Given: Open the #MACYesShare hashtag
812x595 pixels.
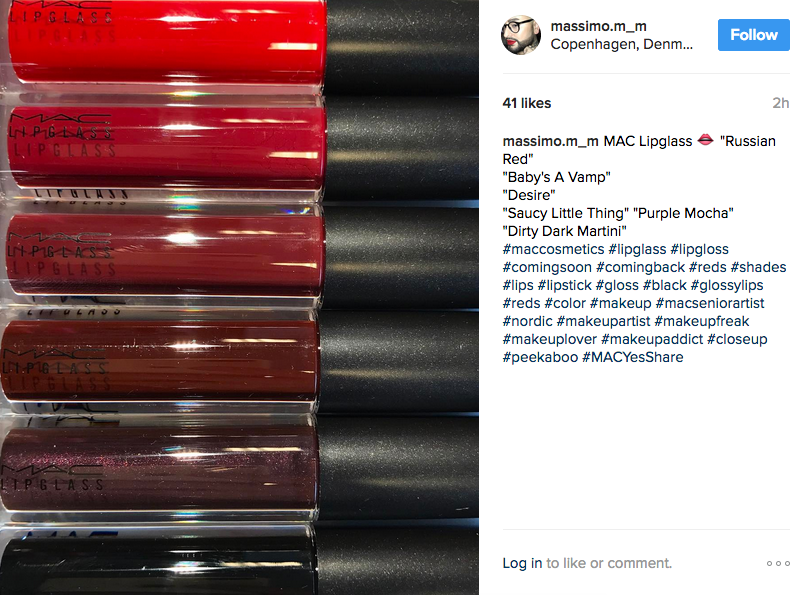Looking at the screenshot, I should 632,357.
